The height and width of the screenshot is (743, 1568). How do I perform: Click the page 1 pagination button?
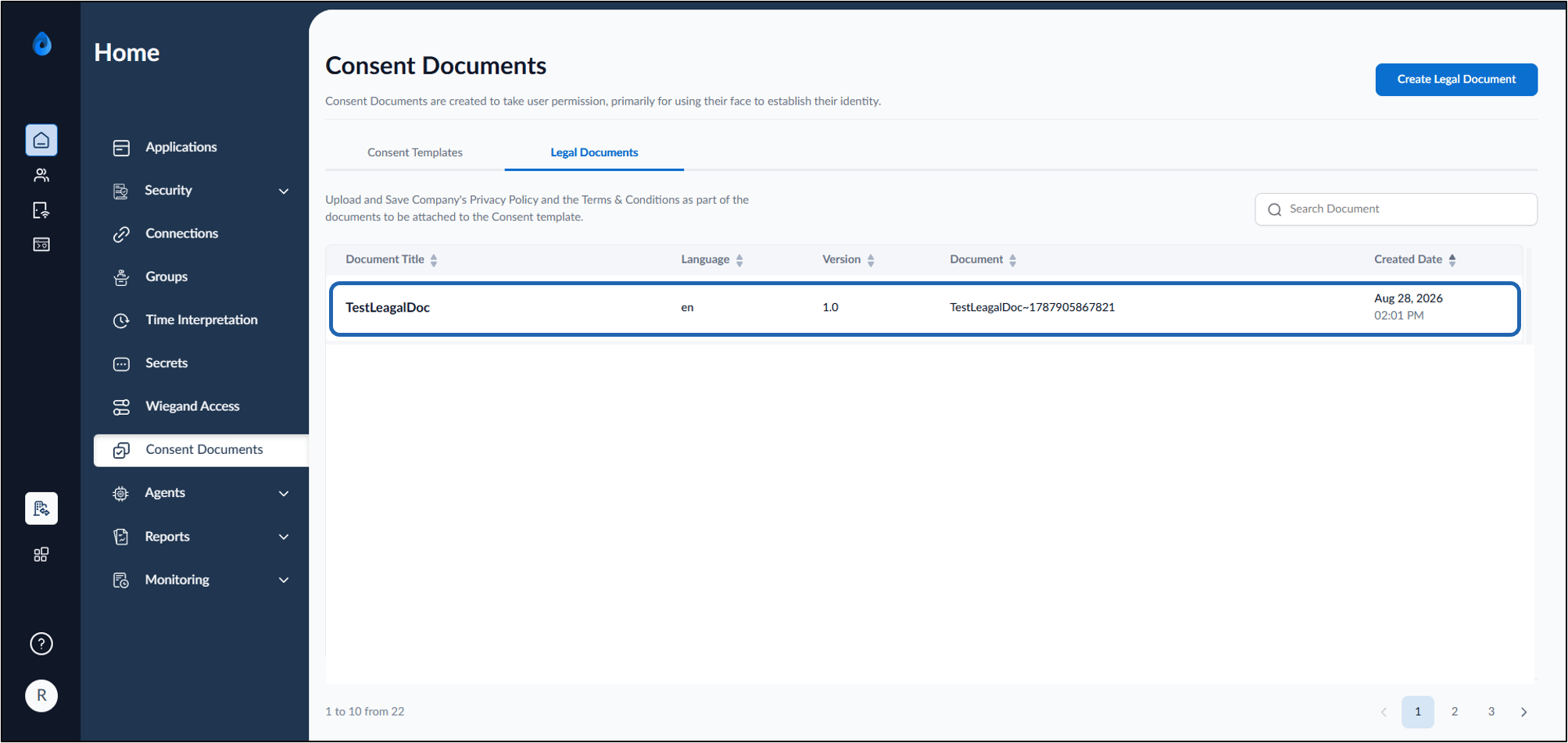tap(1418, 712)
